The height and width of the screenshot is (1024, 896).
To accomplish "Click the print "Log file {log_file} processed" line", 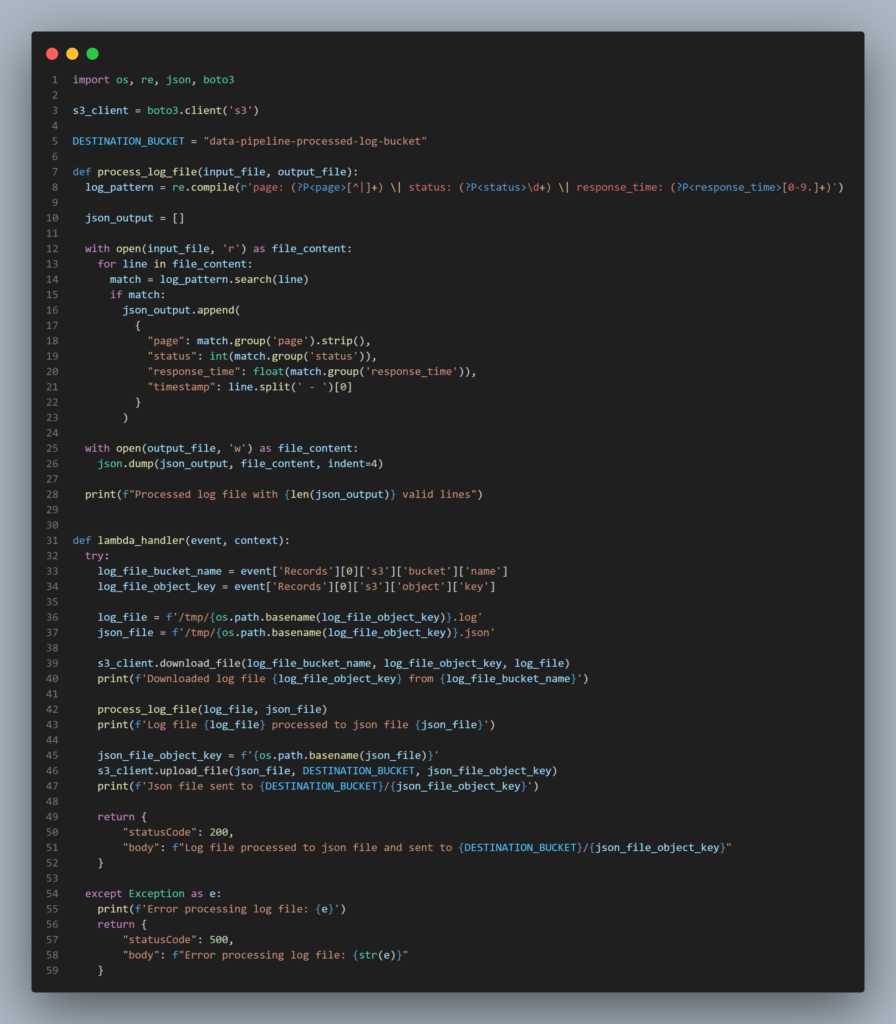I will point(296,724).
